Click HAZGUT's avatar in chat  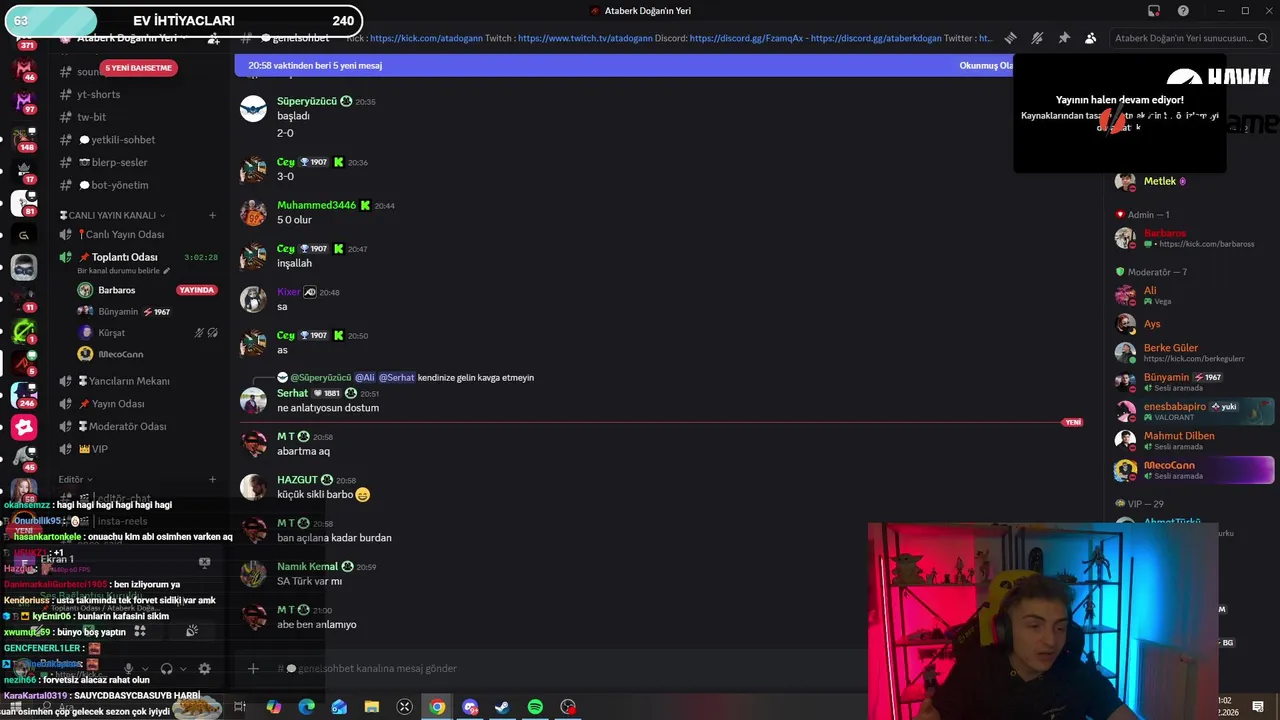pyautogui.click(x=253, y=486)
